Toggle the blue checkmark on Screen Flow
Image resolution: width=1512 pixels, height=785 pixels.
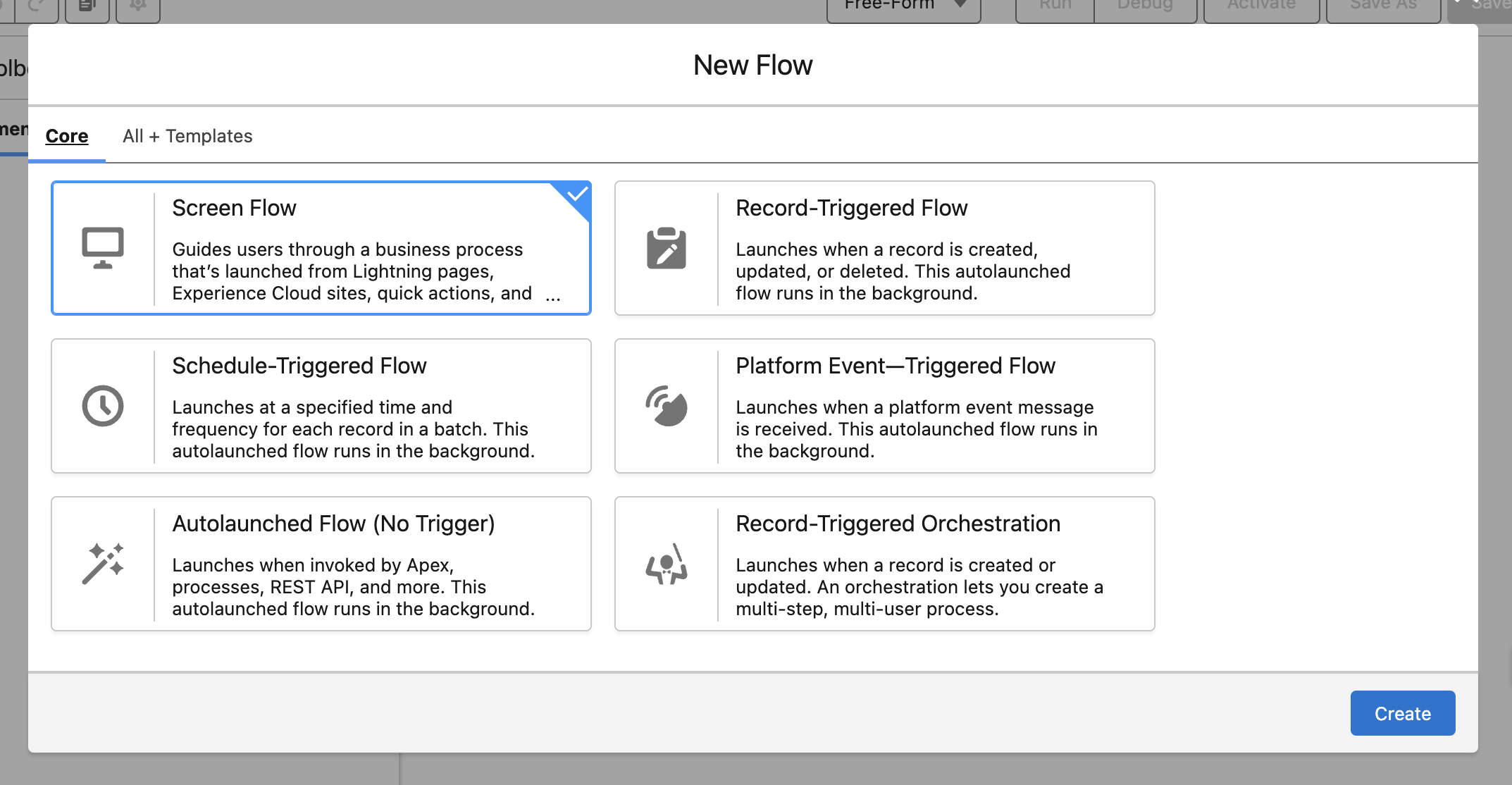[x=576, y=194]
